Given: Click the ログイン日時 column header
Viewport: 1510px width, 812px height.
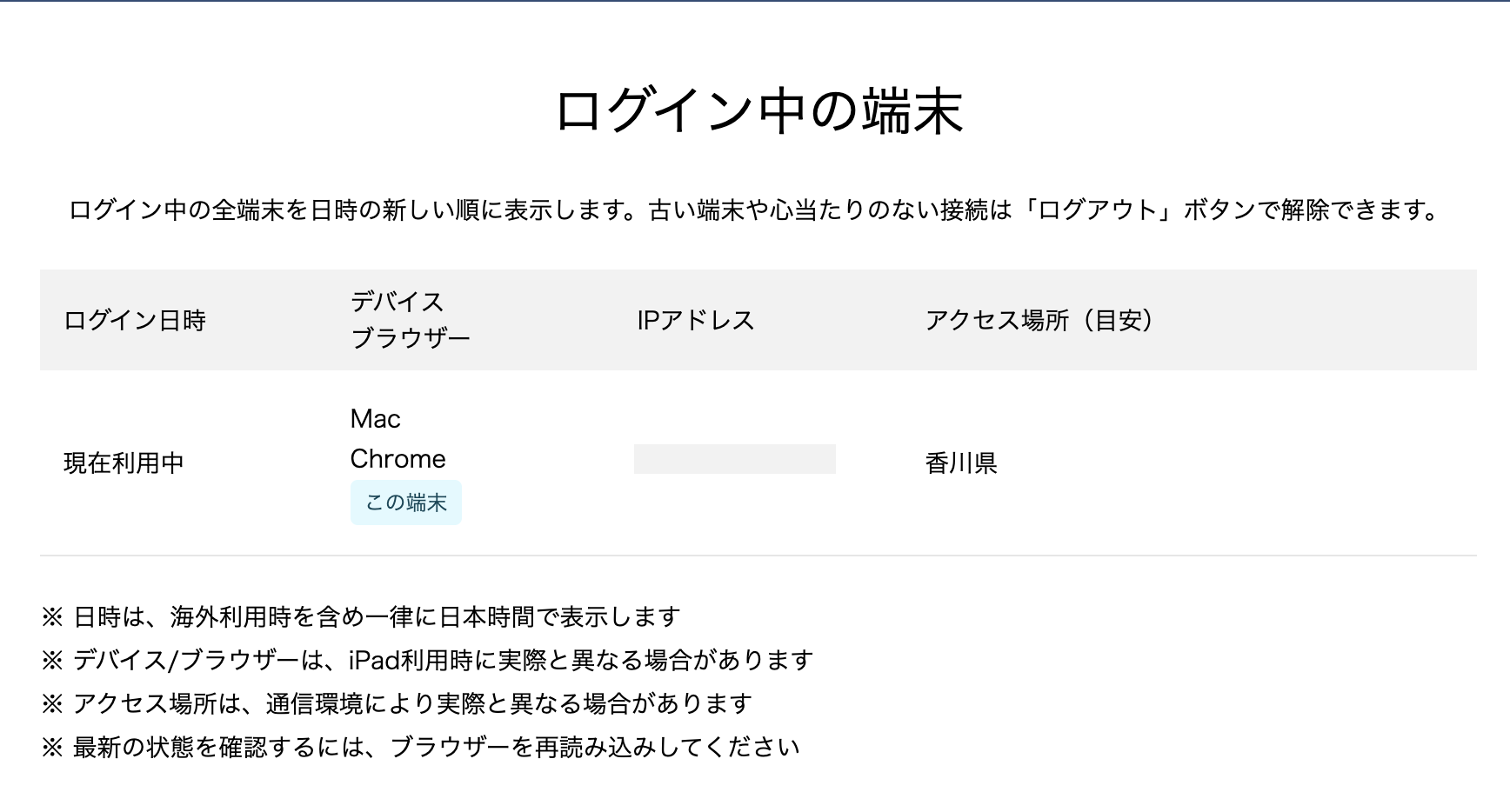Looking at the screenshot, I should (135, 321).
